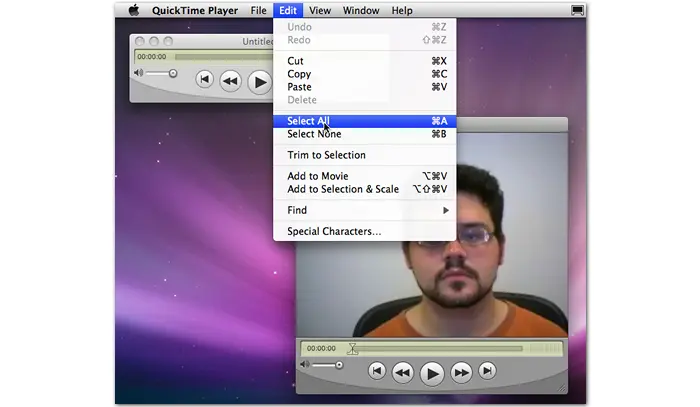Open the File menu
Screen dimensions: 700x407
(x=258, y=10)
